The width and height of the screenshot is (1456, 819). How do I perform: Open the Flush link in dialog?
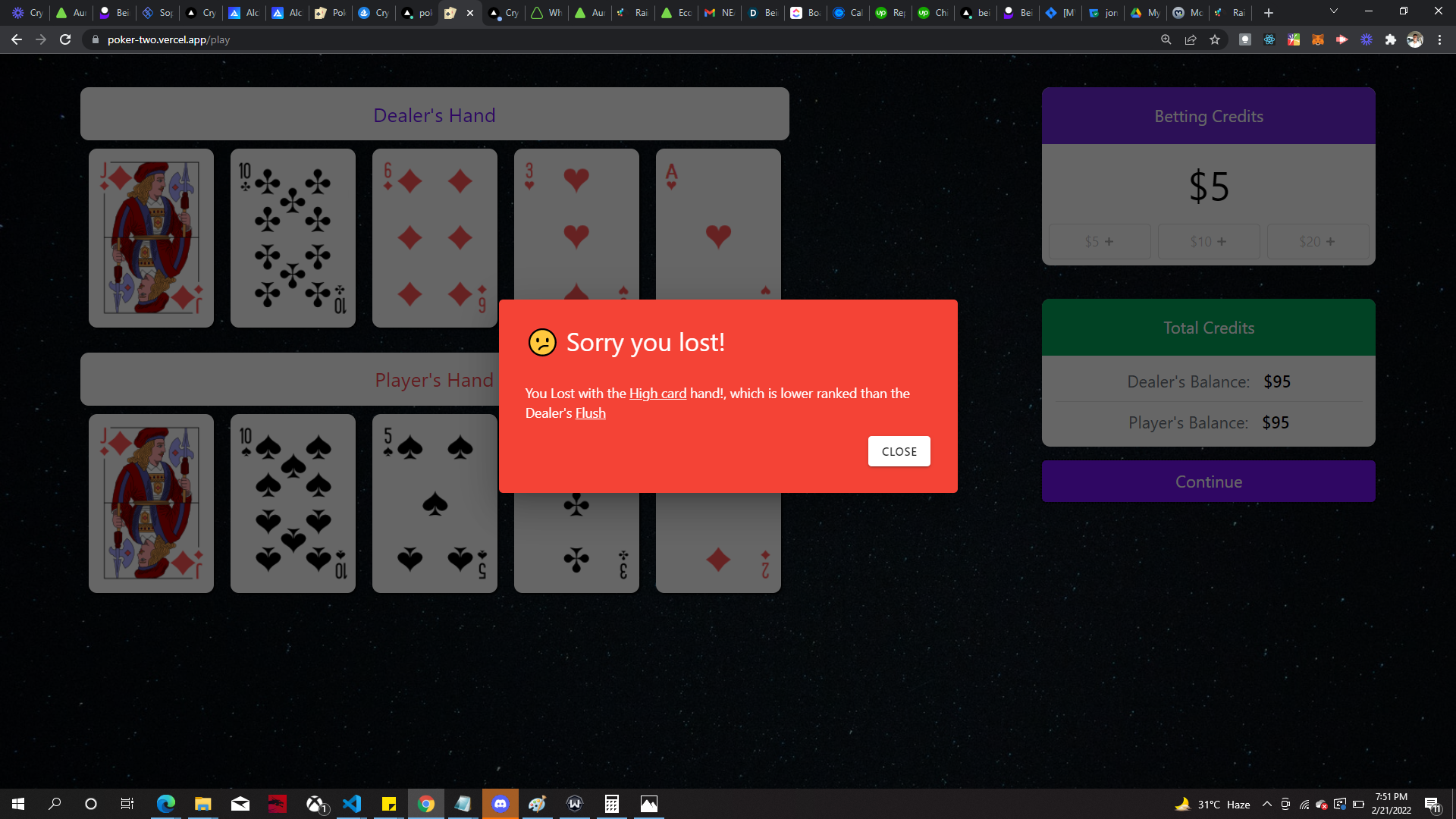[590, 413]
